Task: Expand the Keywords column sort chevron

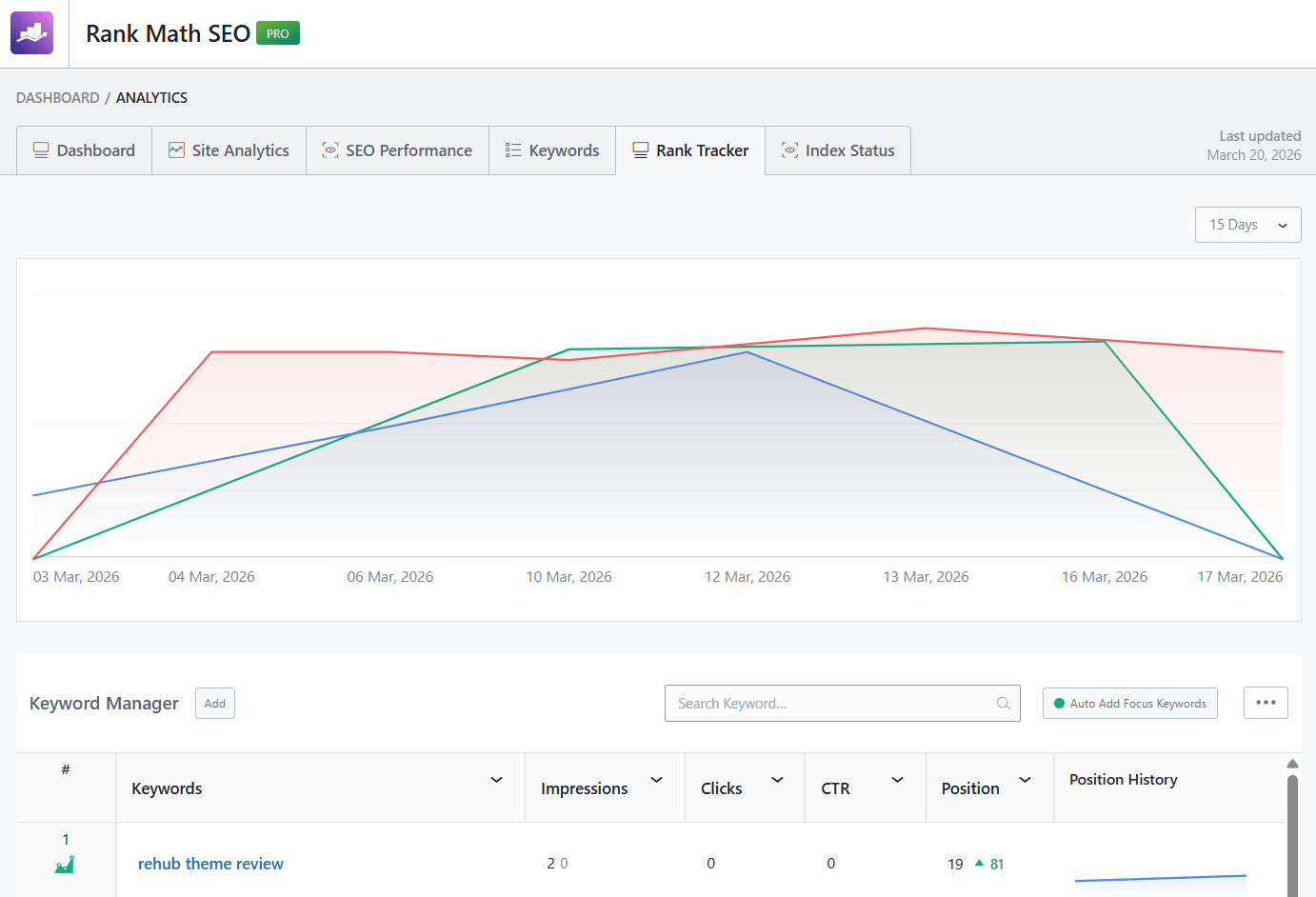Action: click(496, 780)
